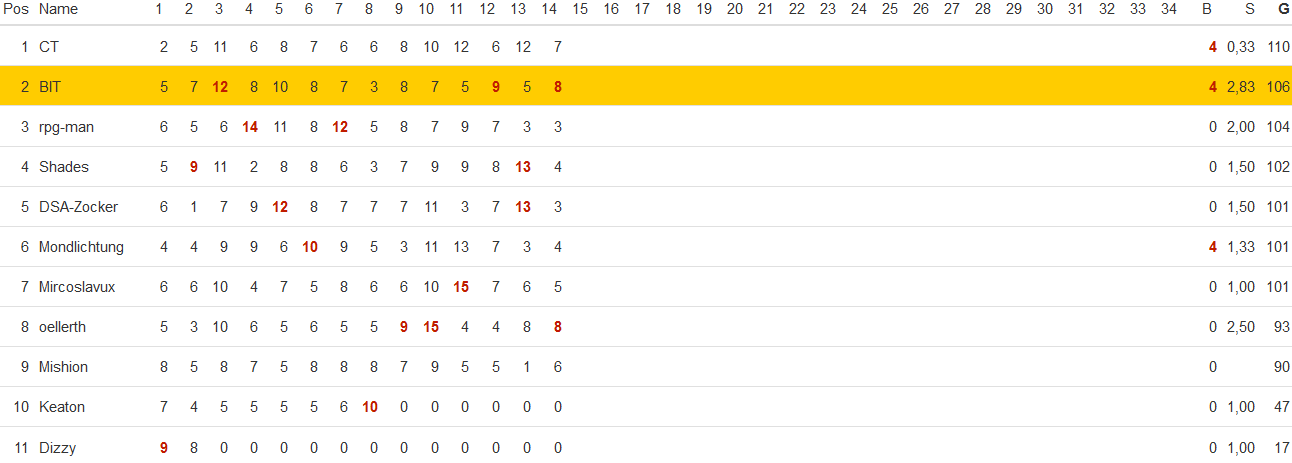The image size is (1292, 463).
Task: Click the Shades player name
Action: (x=64, y=167)
